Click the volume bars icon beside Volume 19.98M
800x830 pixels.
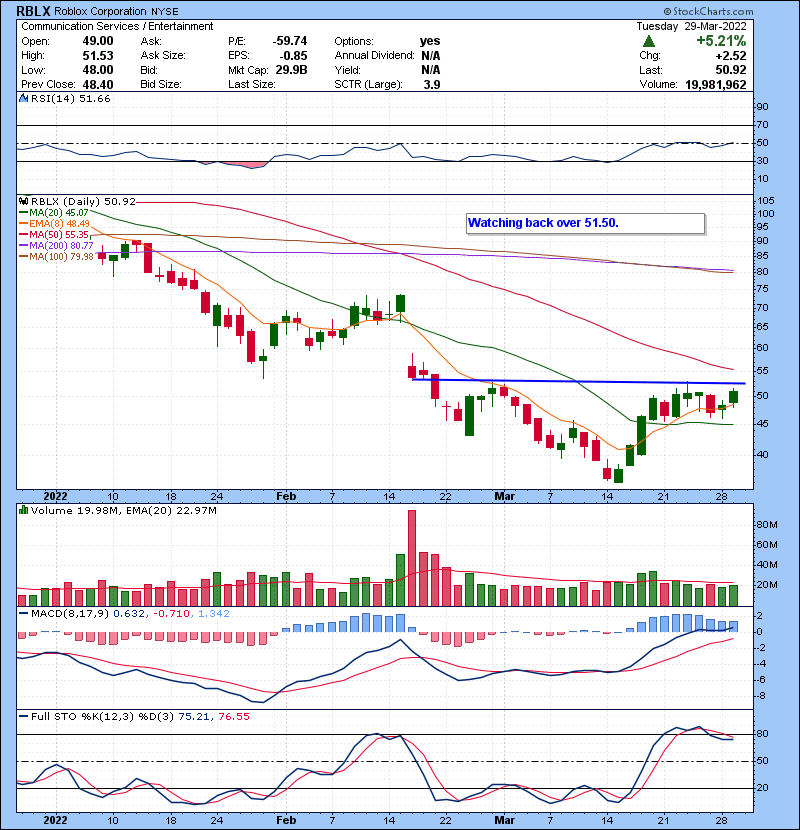(24, 510)
